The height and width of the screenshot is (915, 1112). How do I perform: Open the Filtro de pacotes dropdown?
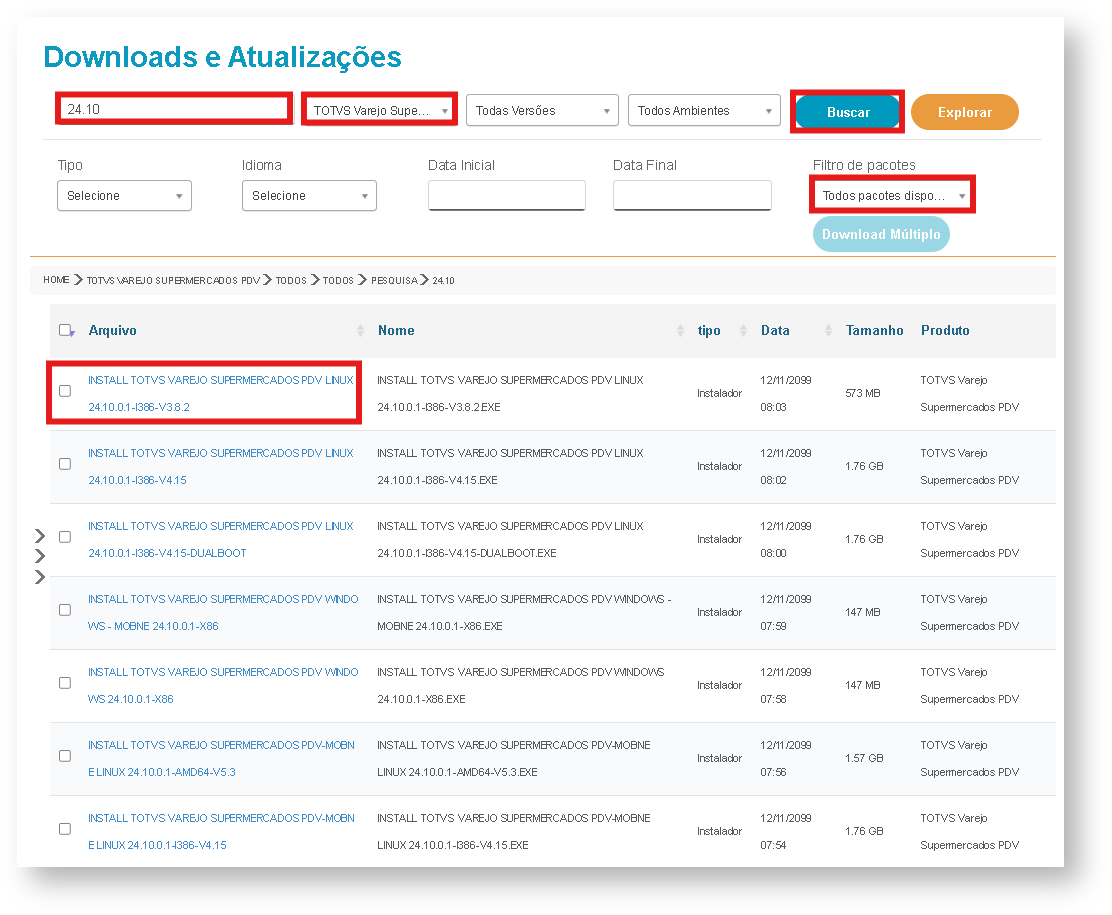892,195
